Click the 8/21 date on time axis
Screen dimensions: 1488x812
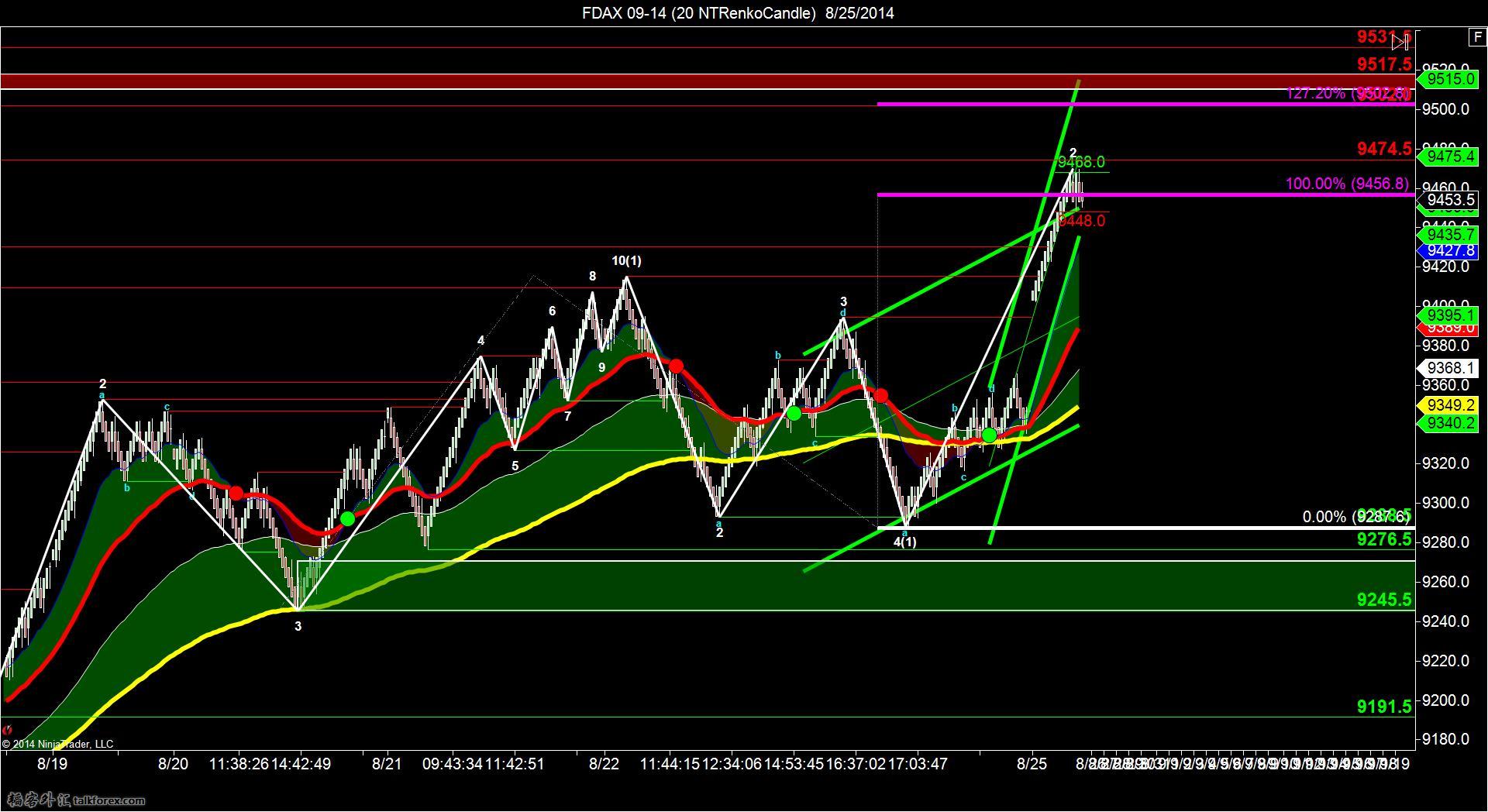pyautogui.click(x=387, y=764)
